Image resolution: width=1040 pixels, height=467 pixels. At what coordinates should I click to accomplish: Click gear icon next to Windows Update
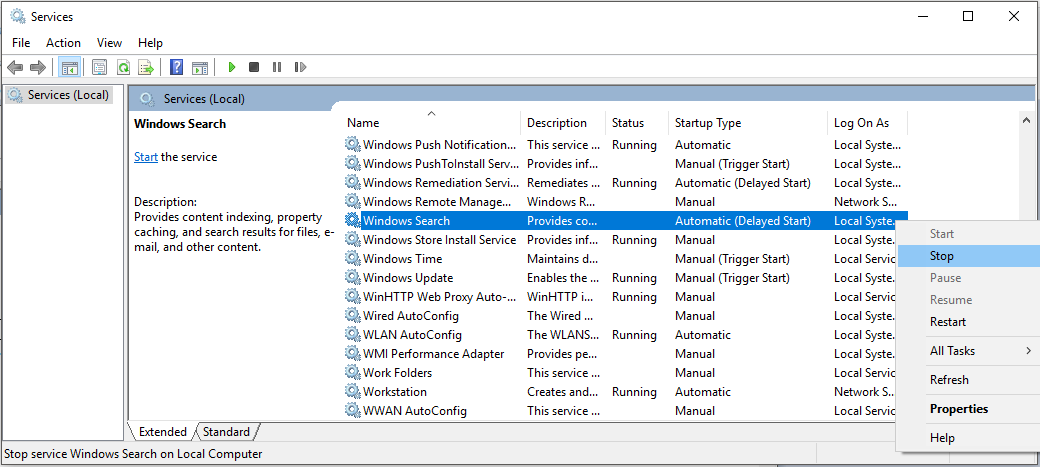[x=353, y=278]
